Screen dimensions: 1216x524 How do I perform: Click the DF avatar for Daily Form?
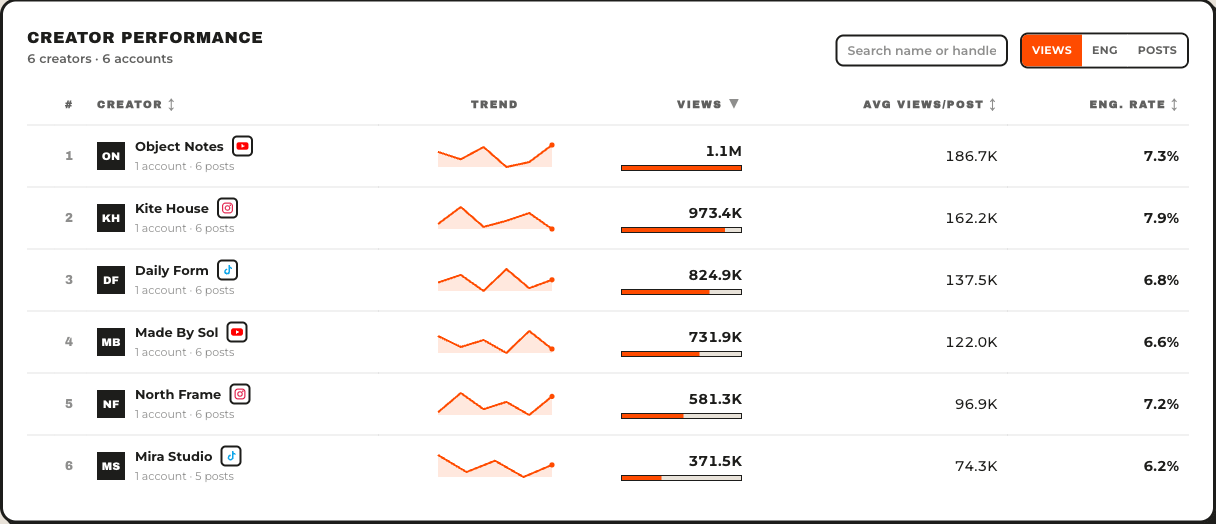(111, 280)
